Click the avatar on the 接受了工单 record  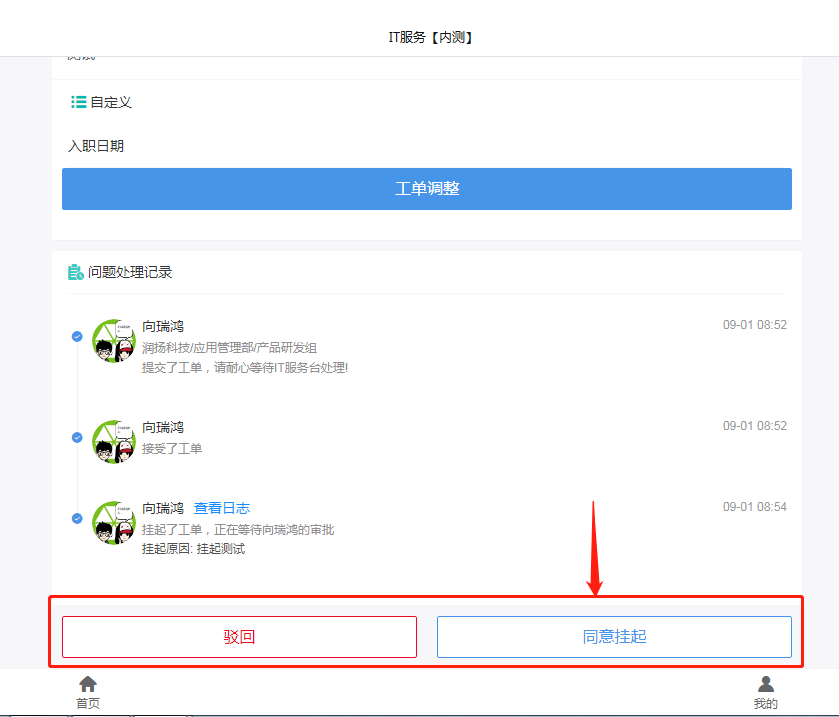click(x=113, y=441)
